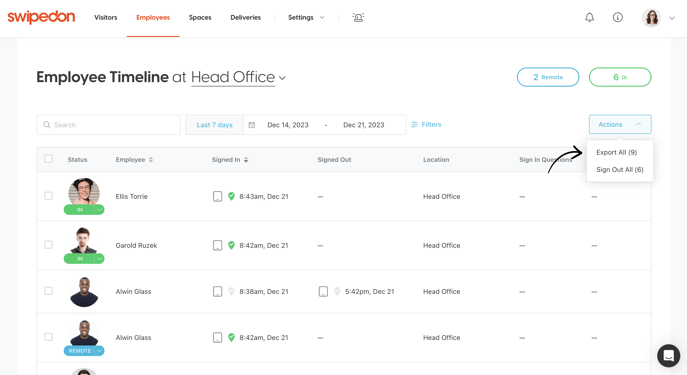Click the search magnifier icon
This screenshot has width=687, height=375.
47,125
